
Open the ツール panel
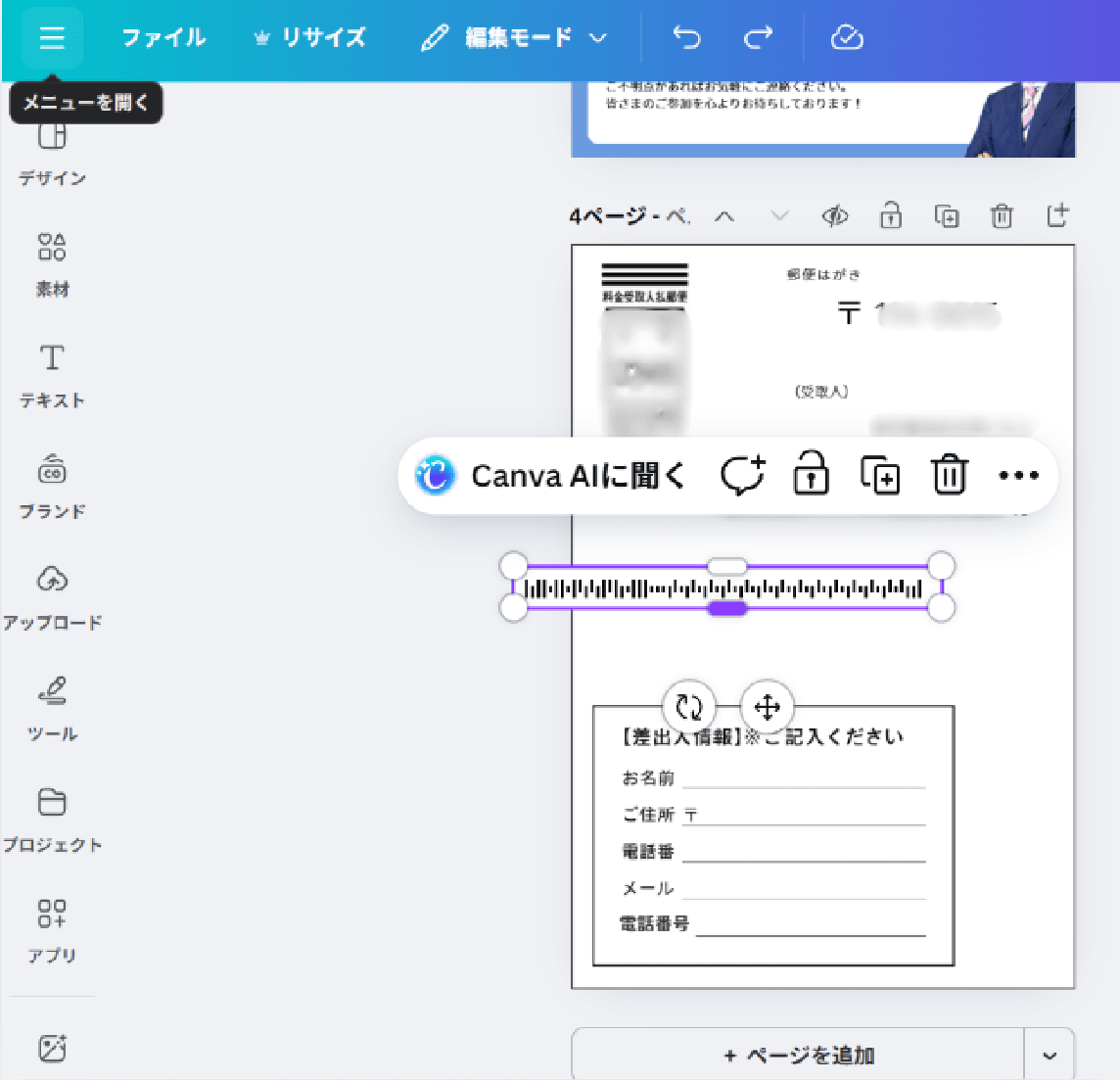(52, 707)
